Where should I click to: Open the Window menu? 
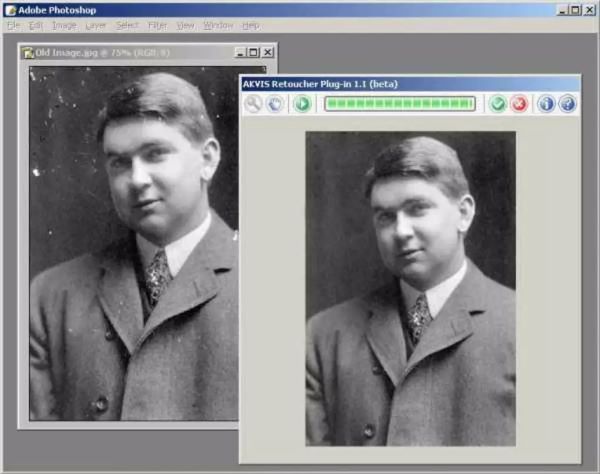point(216,25)
